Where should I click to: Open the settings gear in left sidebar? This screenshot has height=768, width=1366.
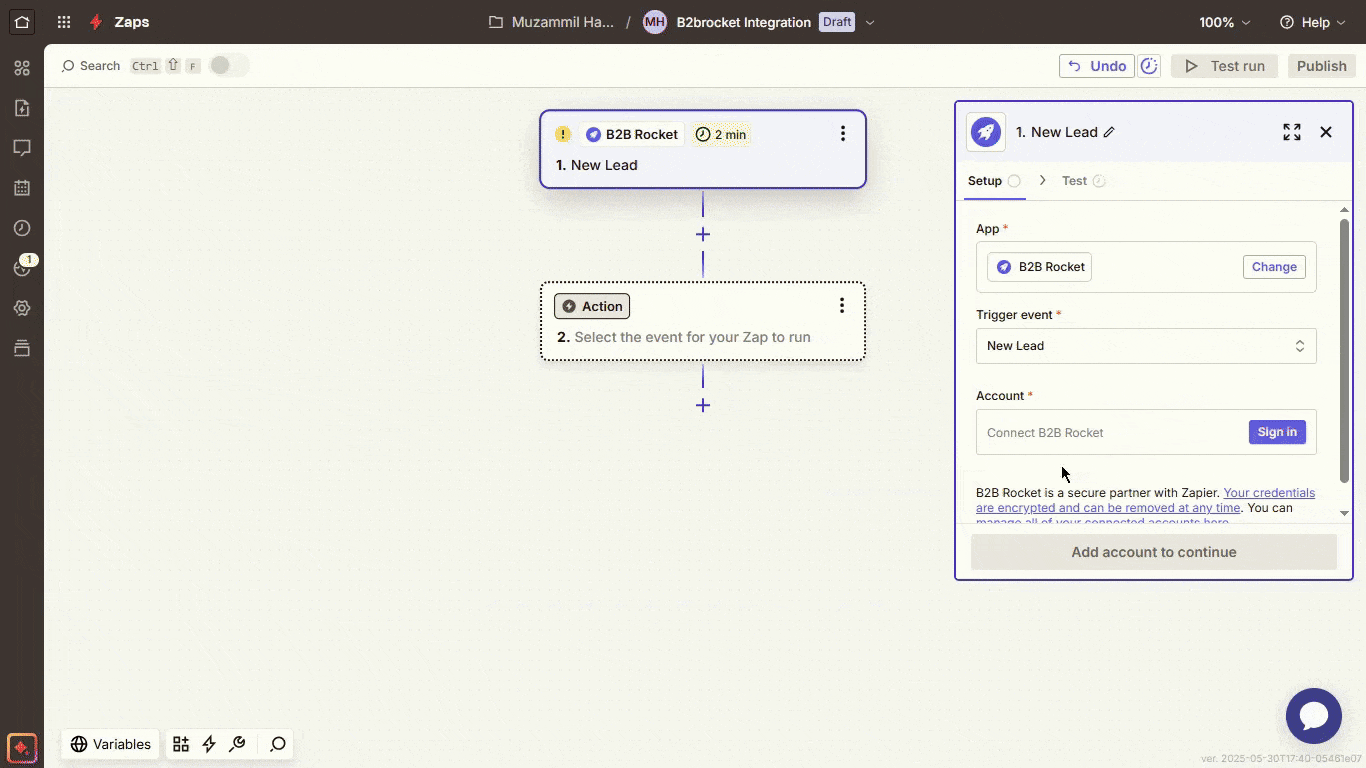tap(22, 308)
